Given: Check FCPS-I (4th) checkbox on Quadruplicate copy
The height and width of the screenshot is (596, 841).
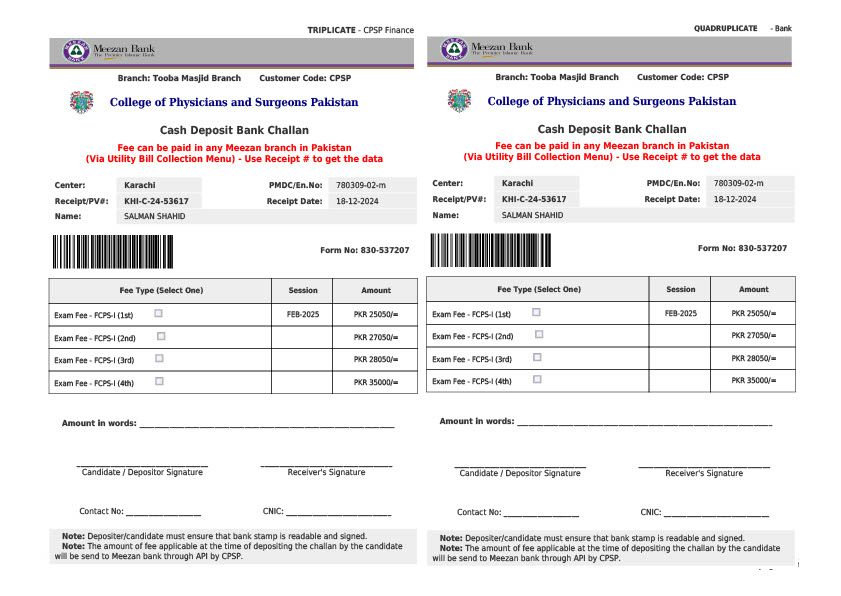Looking at the screenshot, I should tap(537, 379).
